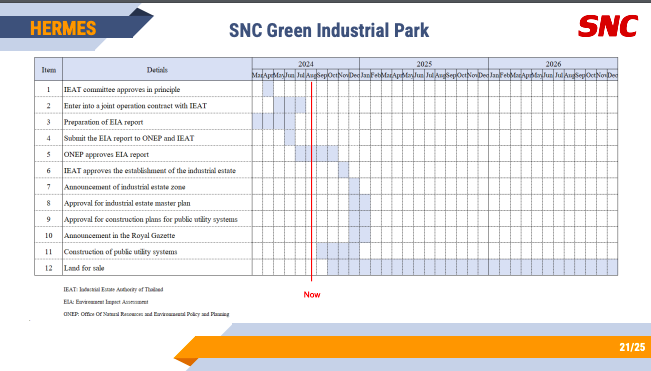Select the Details column header
The height and width of the screenshot is (371, 651).
157,70
